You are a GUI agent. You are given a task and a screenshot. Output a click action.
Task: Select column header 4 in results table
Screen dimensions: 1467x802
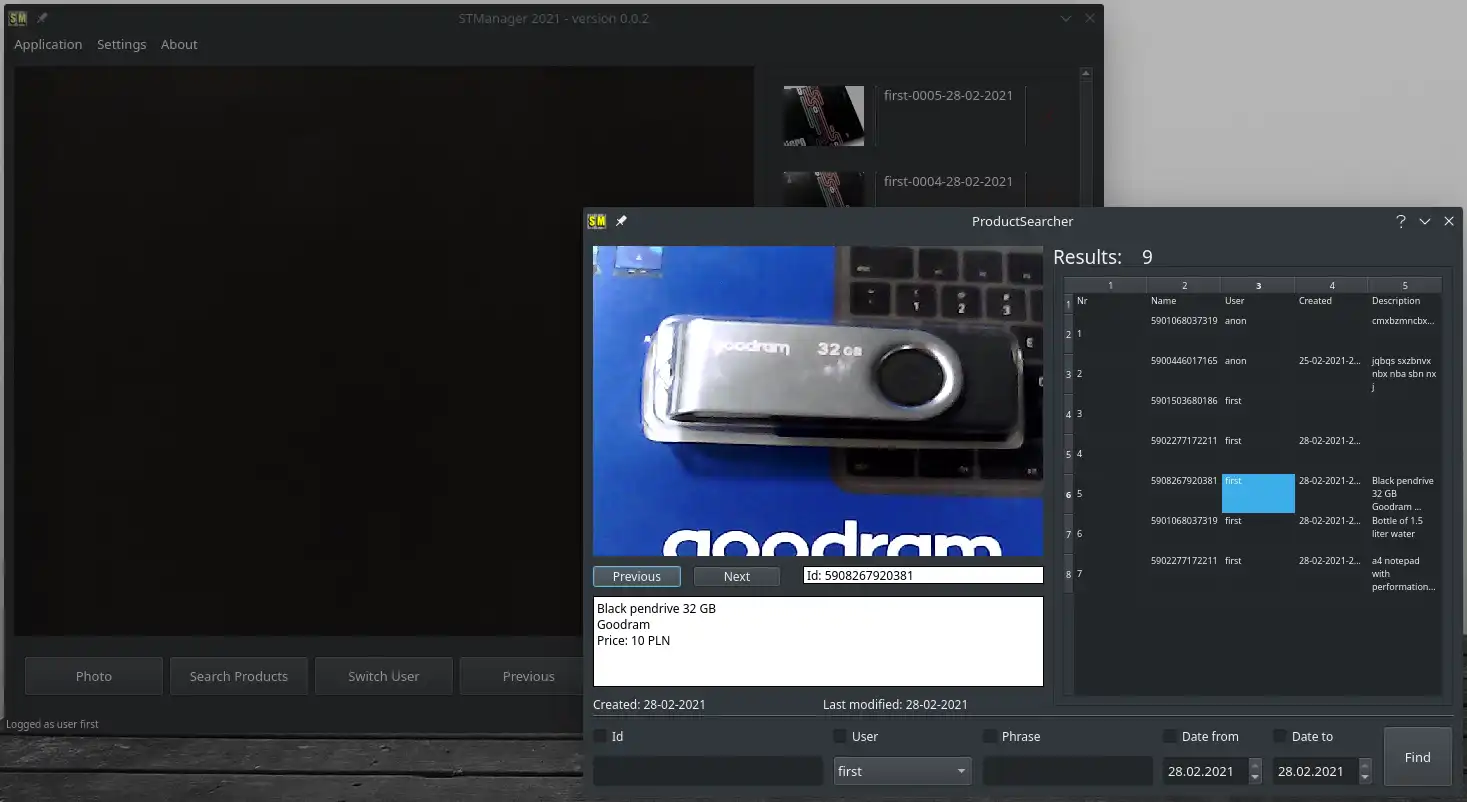coord(1332,285)
